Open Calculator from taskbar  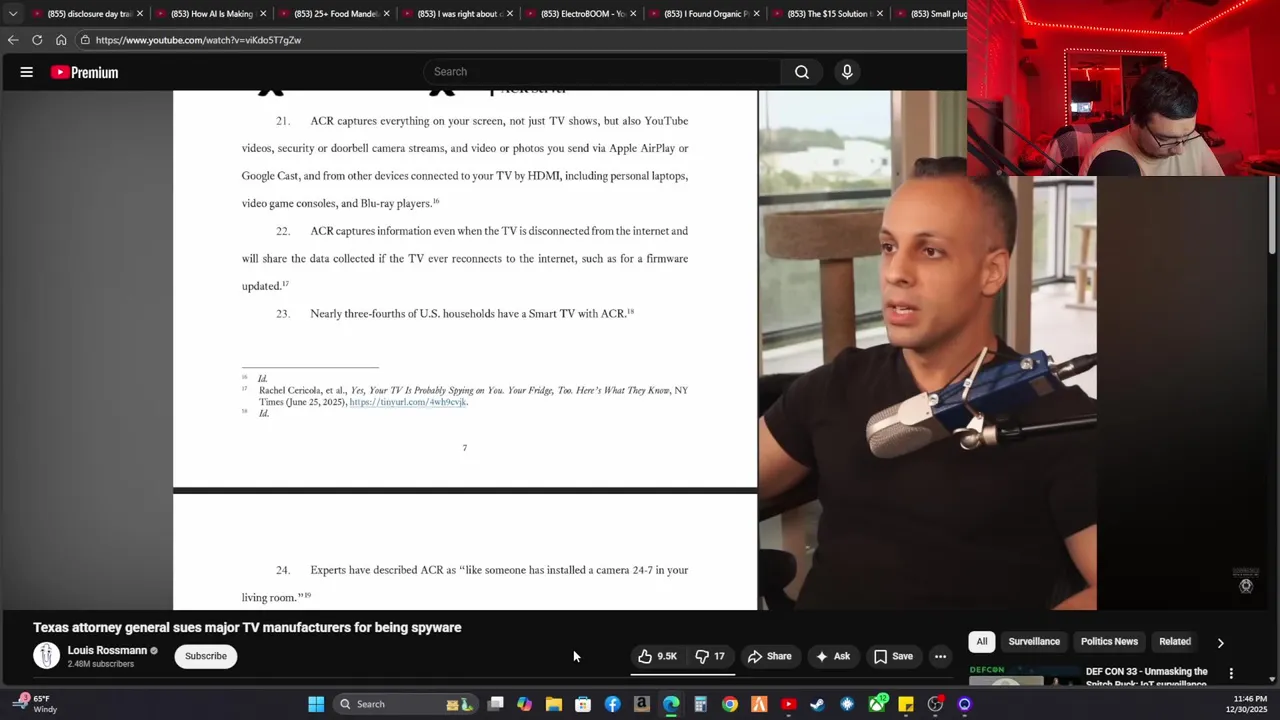[x=700, y=704]
